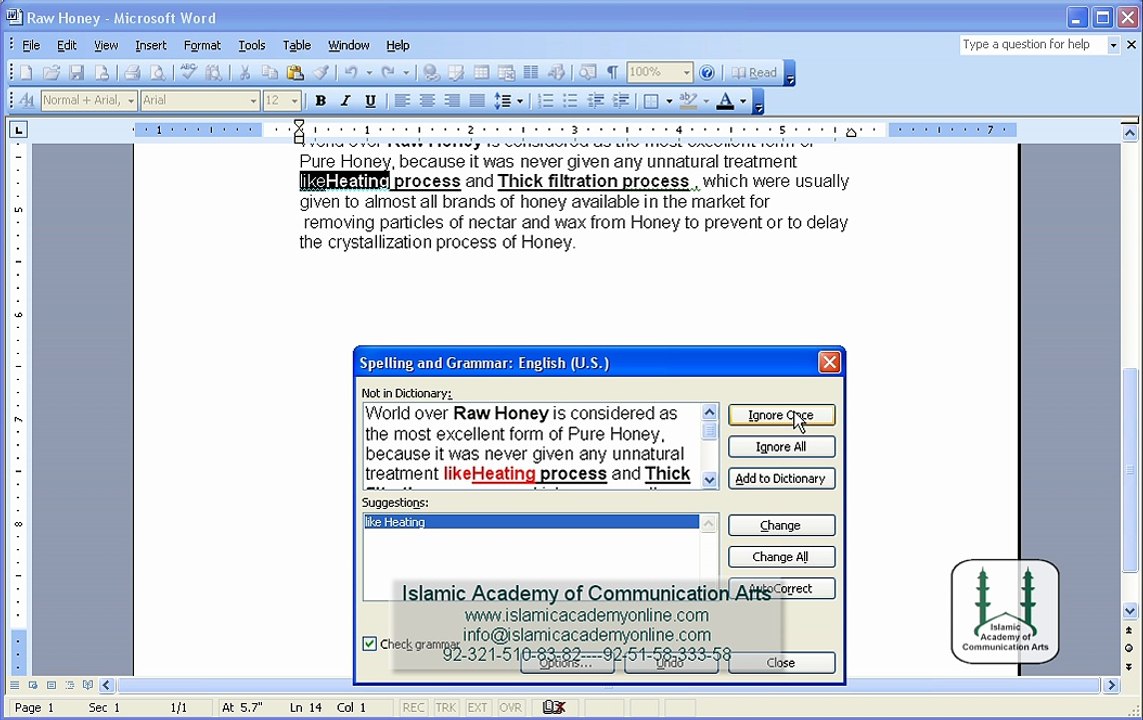
Task: Save the document with the floppy icon
Action: pyautogui.click(x=77, y=72)
